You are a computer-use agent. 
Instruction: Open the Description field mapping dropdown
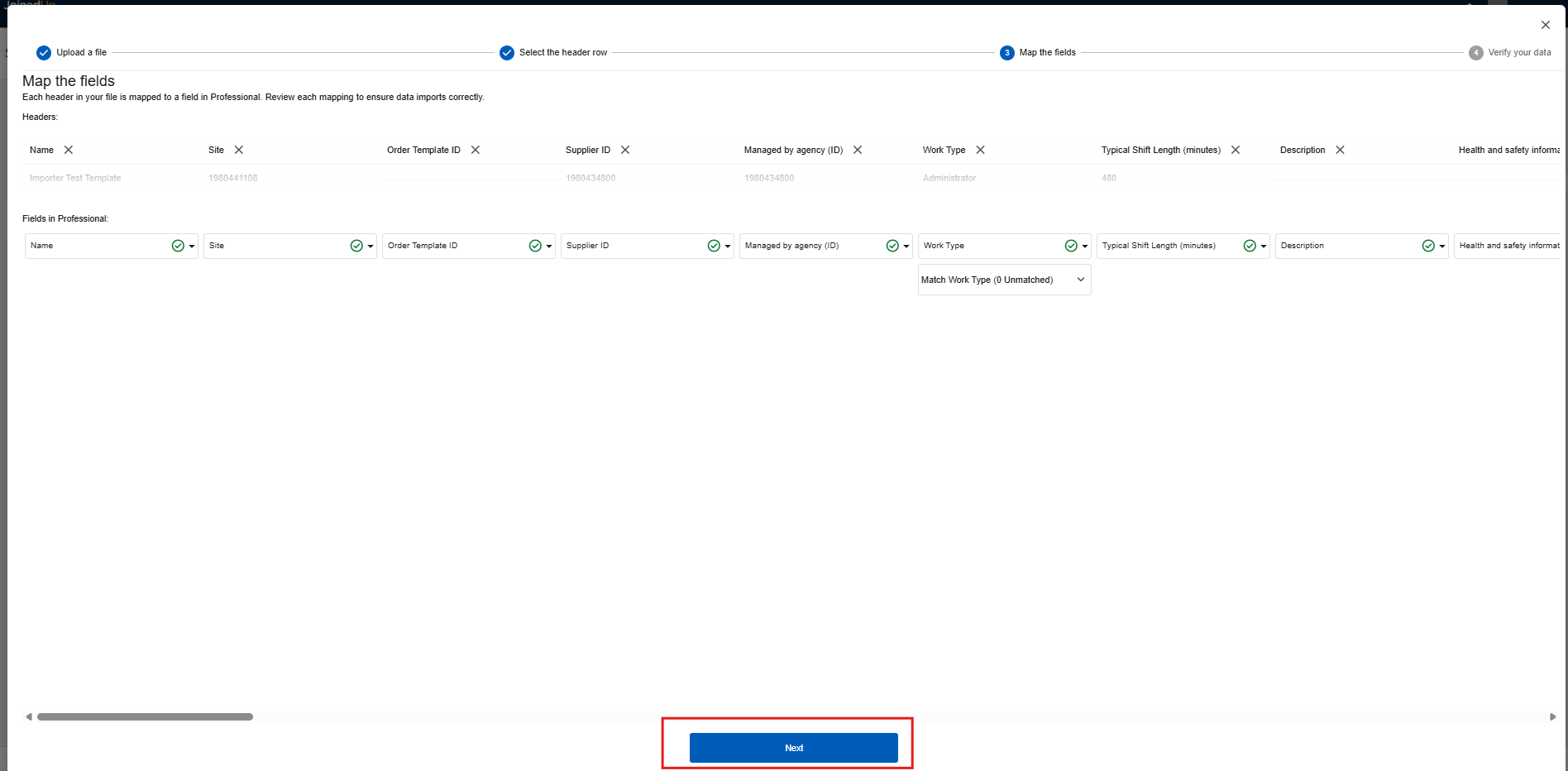[1442, 247]
